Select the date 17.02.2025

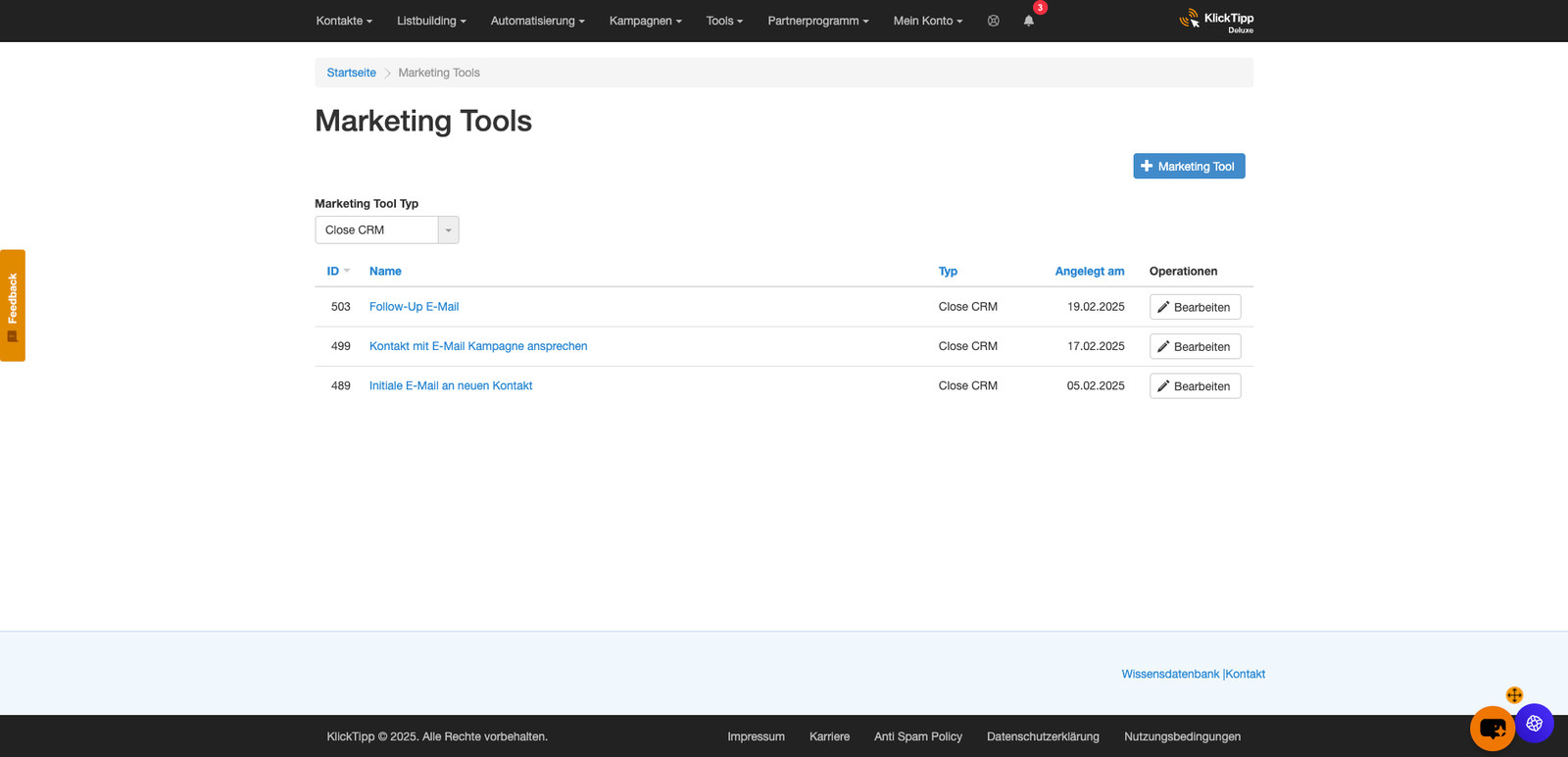coord(1096,346)
